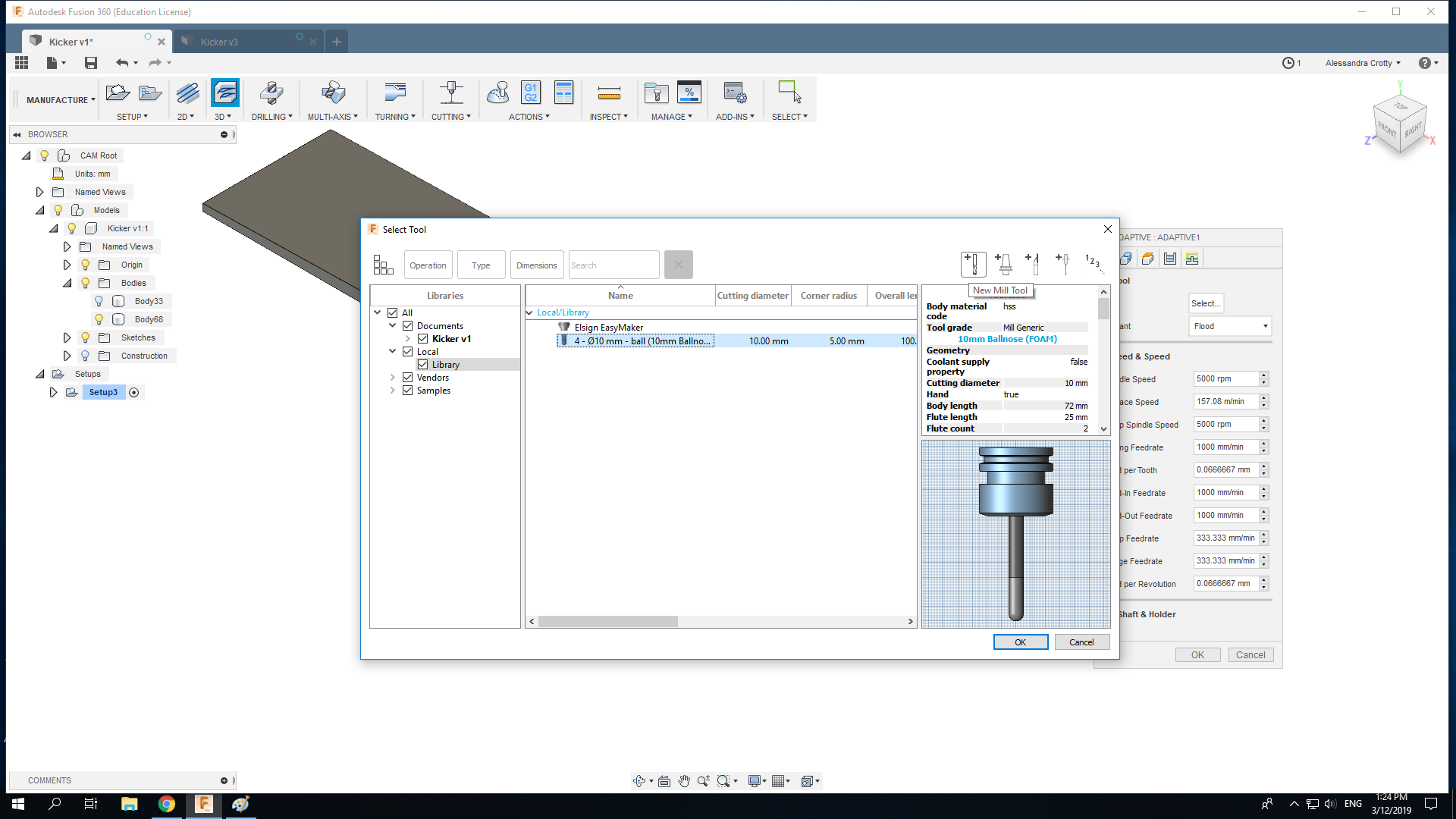Click the Dimensions filter button

pos(536,265)
